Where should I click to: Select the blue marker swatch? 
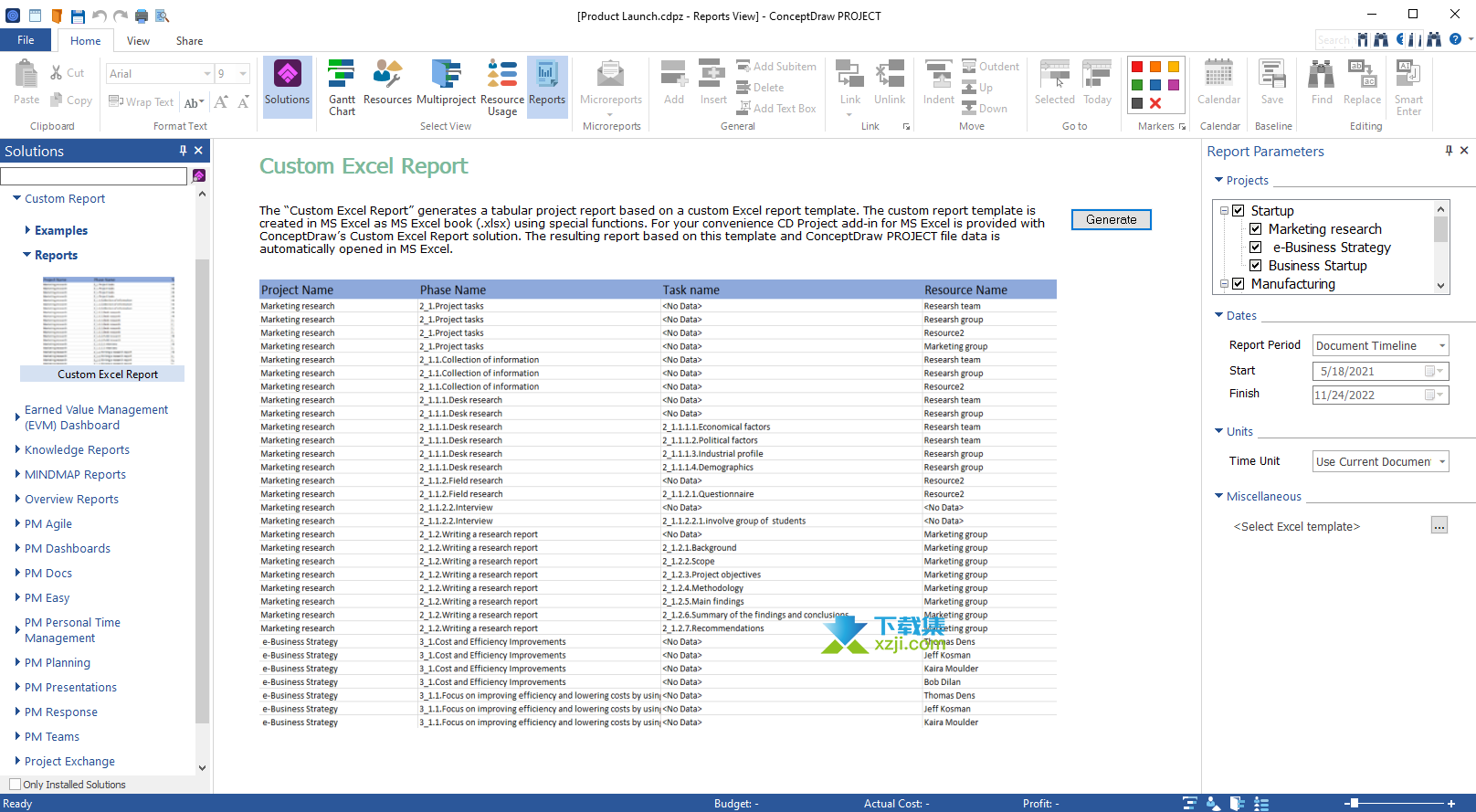pyautogui.click(x=1155, y=85)
